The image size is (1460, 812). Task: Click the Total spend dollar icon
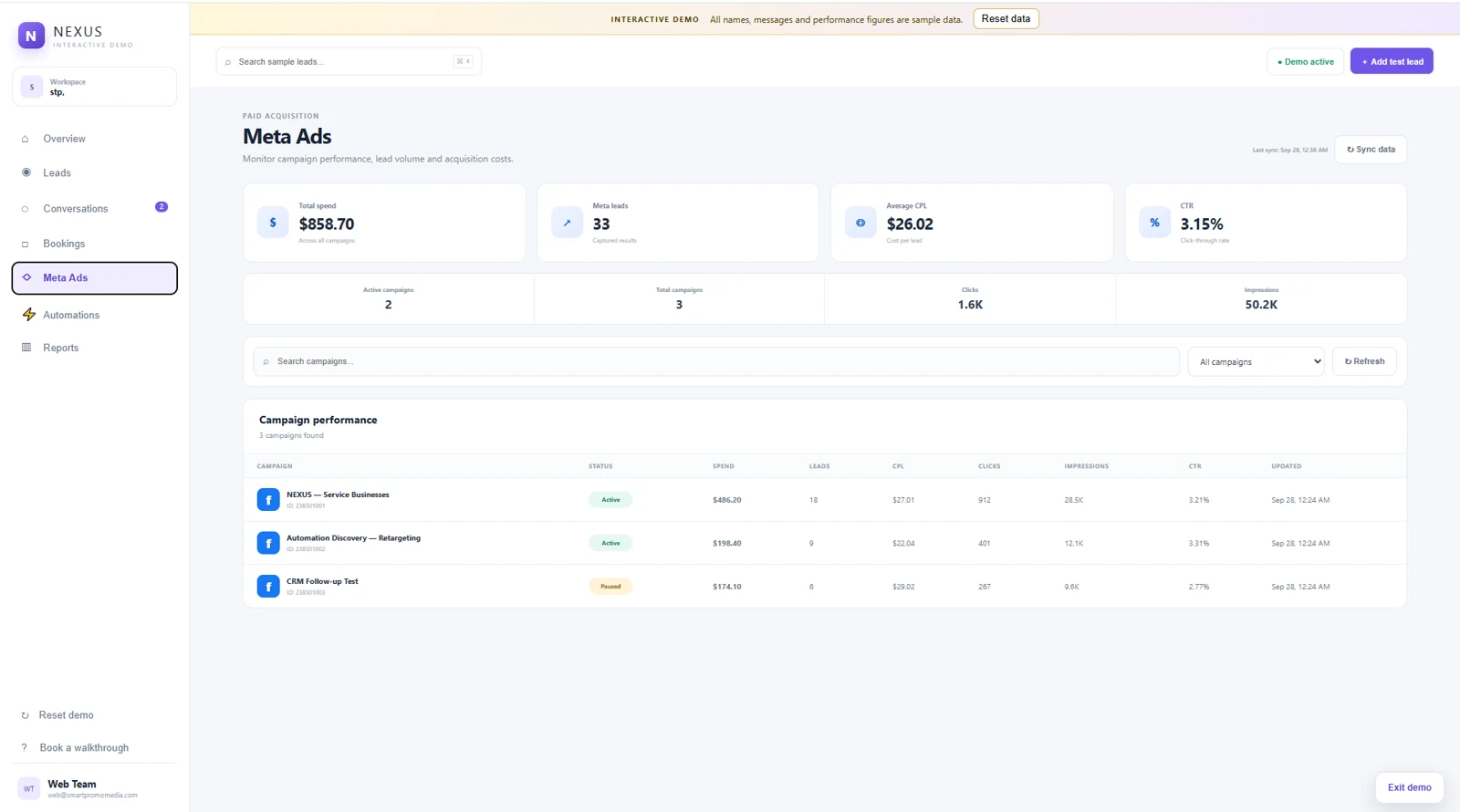coord(273,223)
